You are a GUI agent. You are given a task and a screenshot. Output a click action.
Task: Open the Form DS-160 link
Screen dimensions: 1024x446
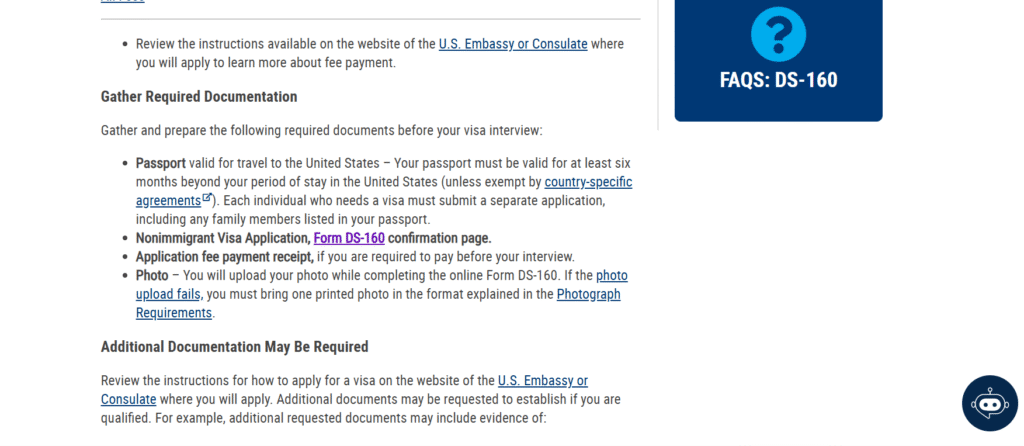point(348,238)
